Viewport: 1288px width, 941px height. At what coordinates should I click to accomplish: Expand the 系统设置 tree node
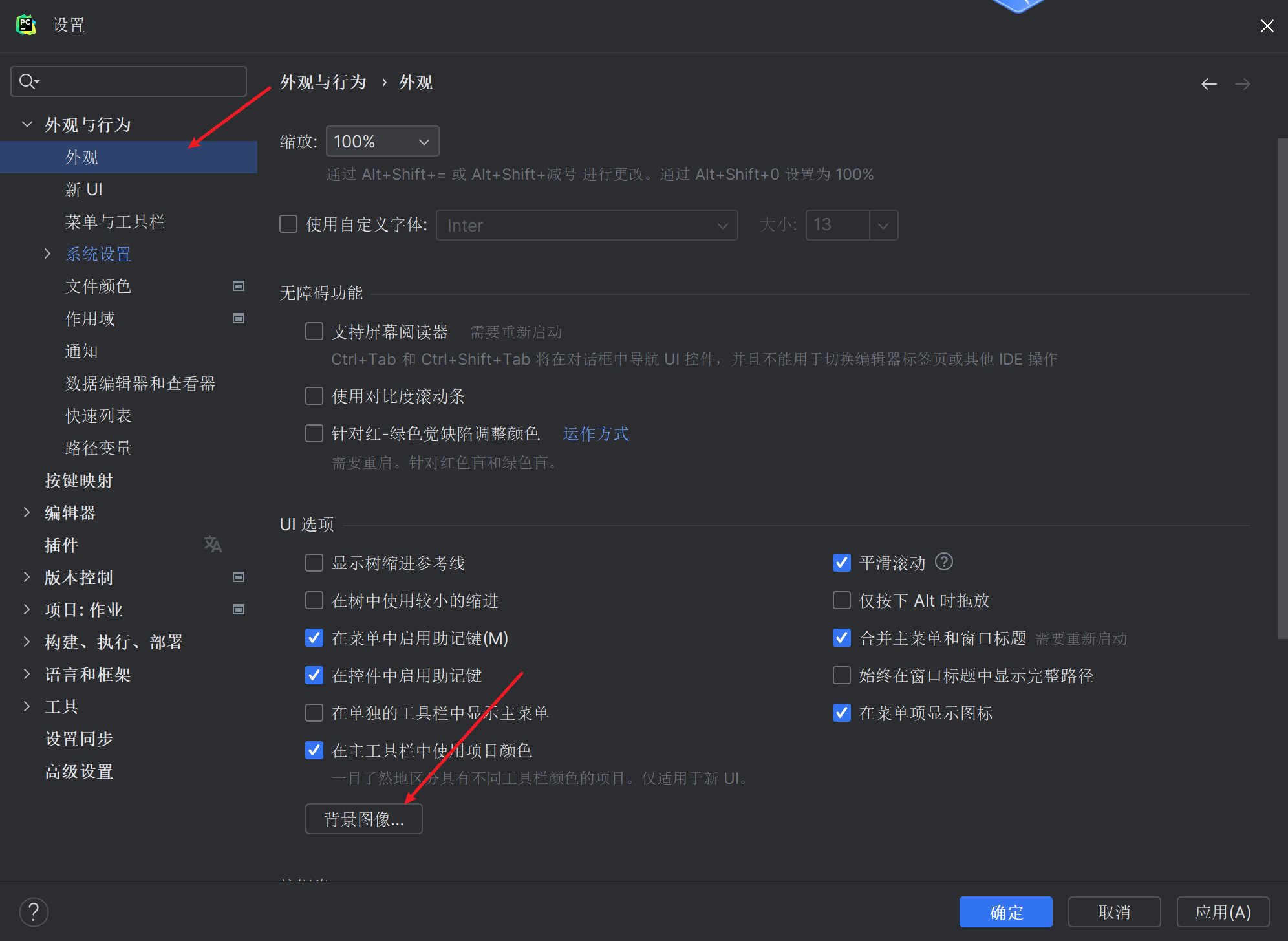[47, 254]
